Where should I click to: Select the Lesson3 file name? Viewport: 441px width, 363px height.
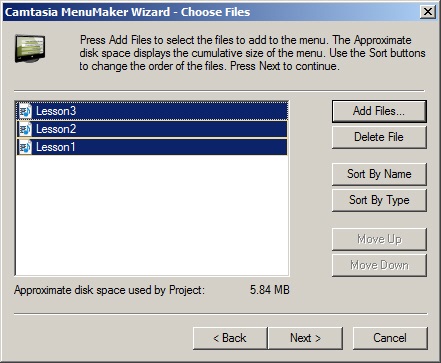56,111
